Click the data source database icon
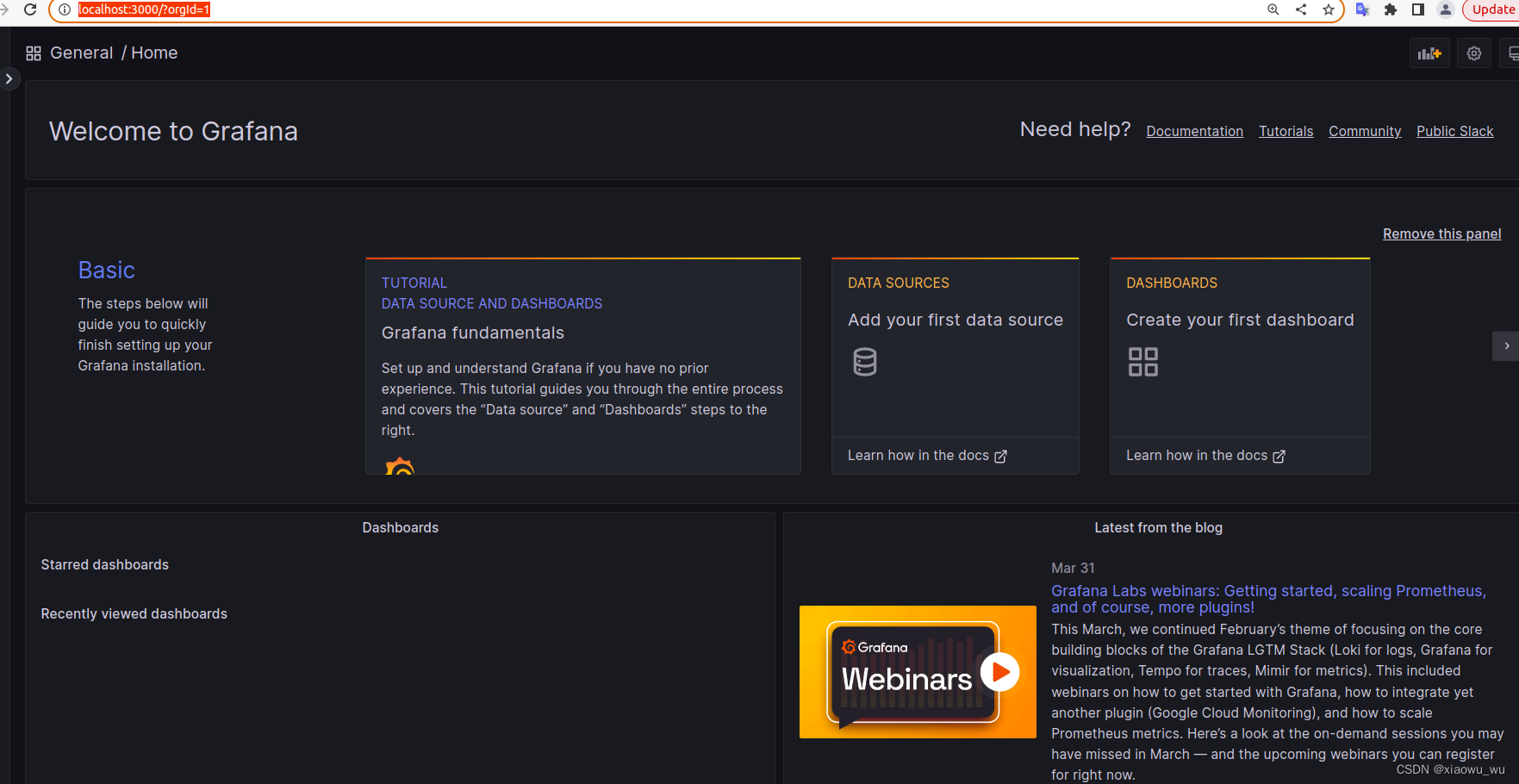The height and width of the screenshot is (784, 1519). click(864, 362)
